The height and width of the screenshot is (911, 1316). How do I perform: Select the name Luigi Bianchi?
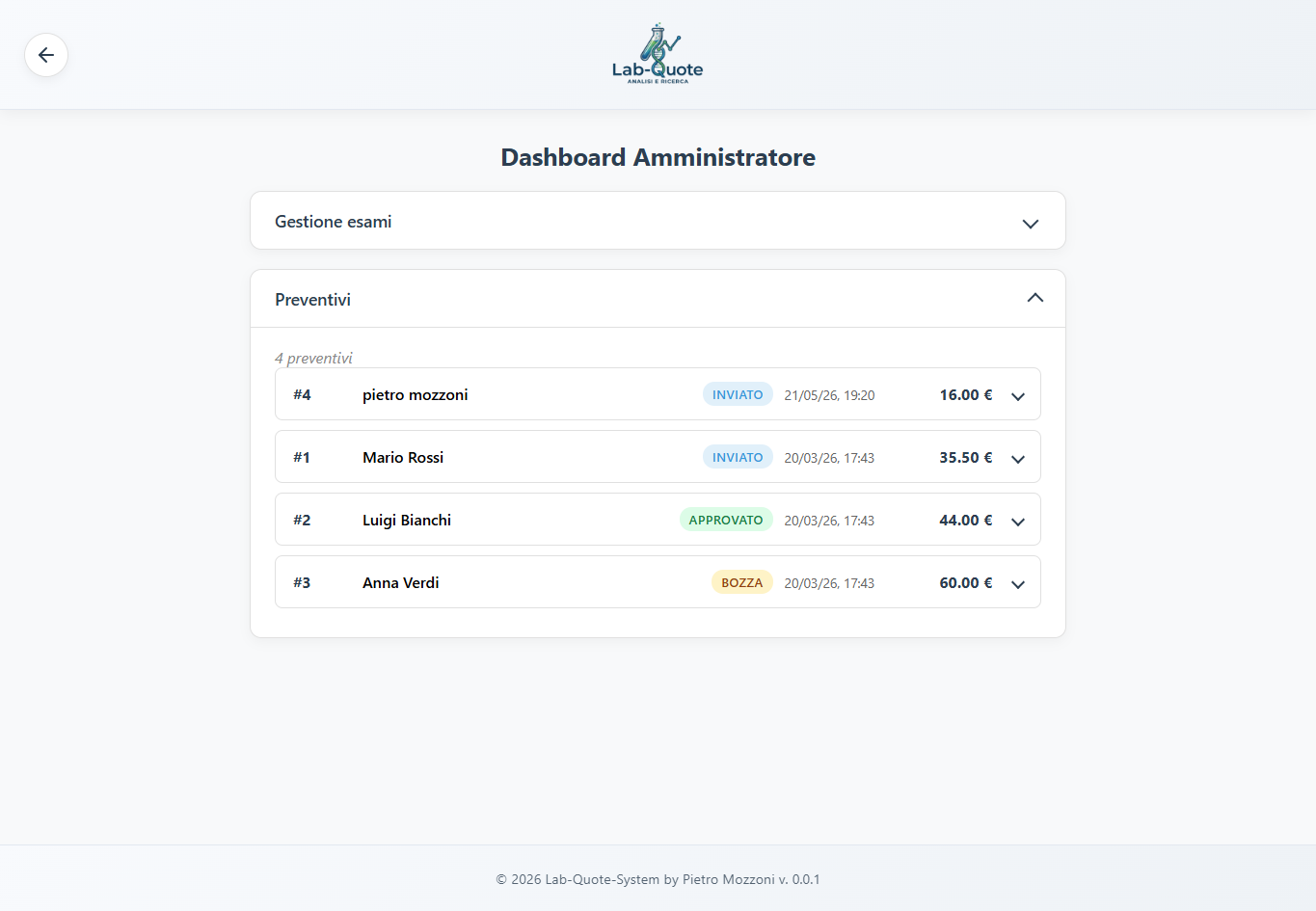[x=407, y=521]
